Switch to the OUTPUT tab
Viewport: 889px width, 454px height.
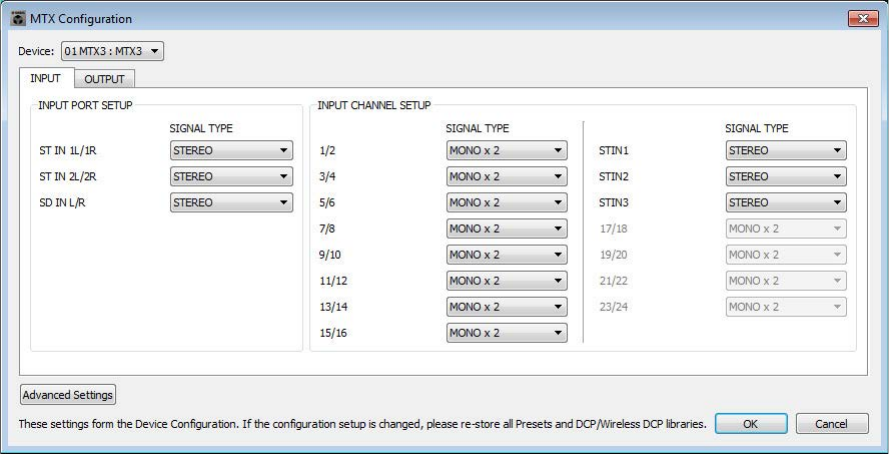(104, 79)
